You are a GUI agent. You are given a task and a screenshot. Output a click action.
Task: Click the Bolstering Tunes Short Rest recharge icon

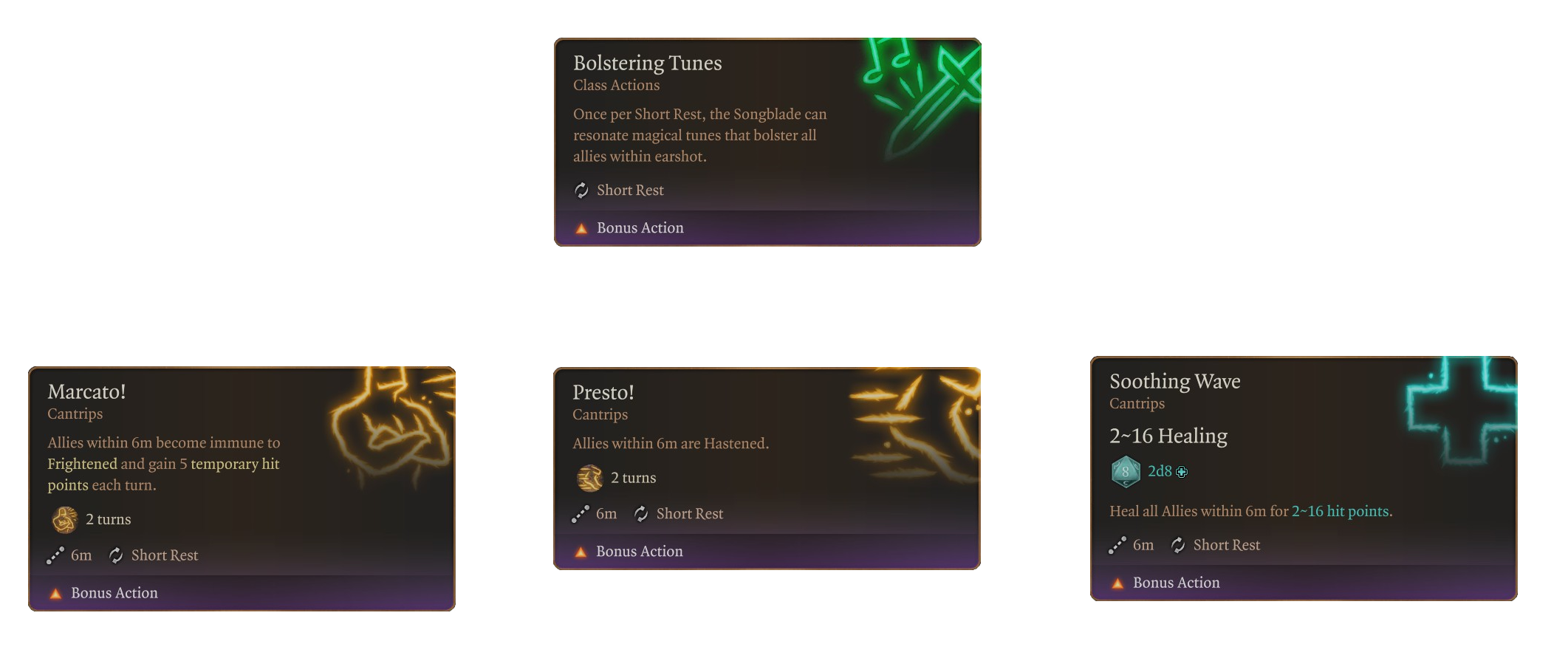tap(581, 191)
